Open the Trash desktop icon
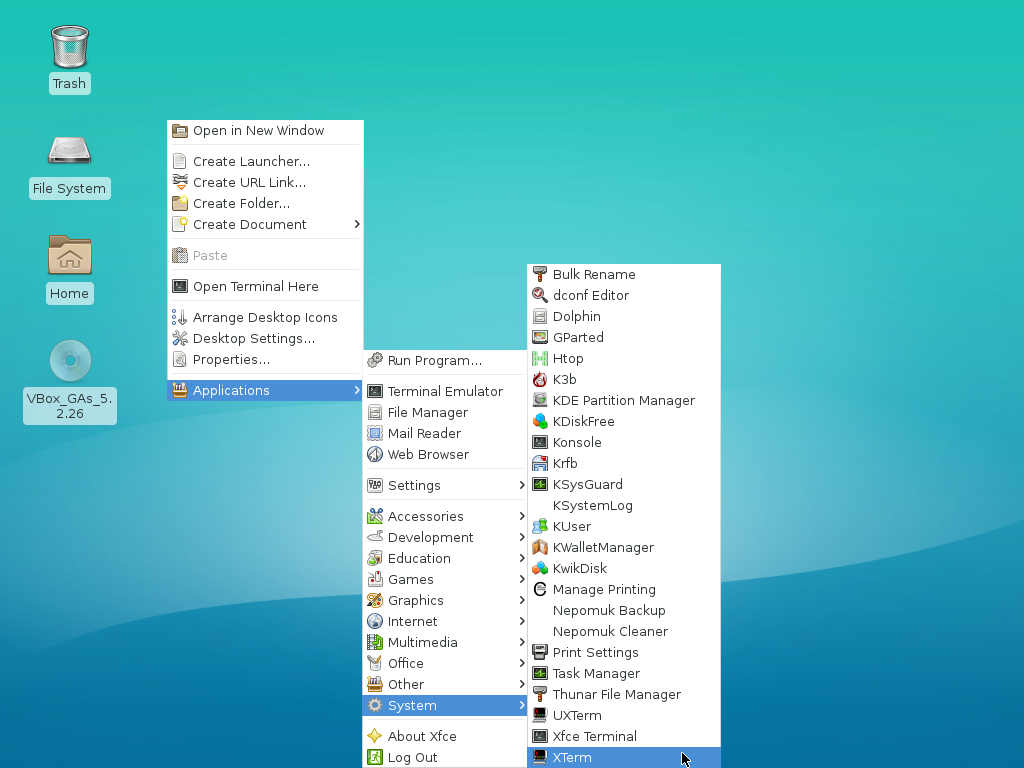The height and width of the screenshot is (768, 1024). click(x=70, y=47)
